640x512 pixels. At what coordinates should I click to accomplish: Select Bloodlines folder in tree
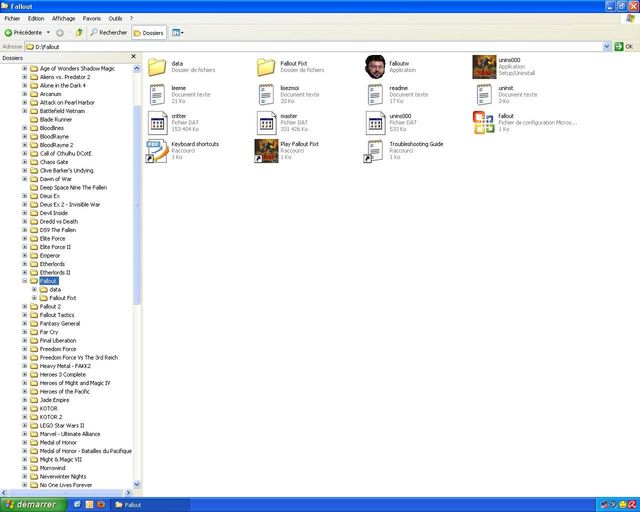click(x=51, y=128)
